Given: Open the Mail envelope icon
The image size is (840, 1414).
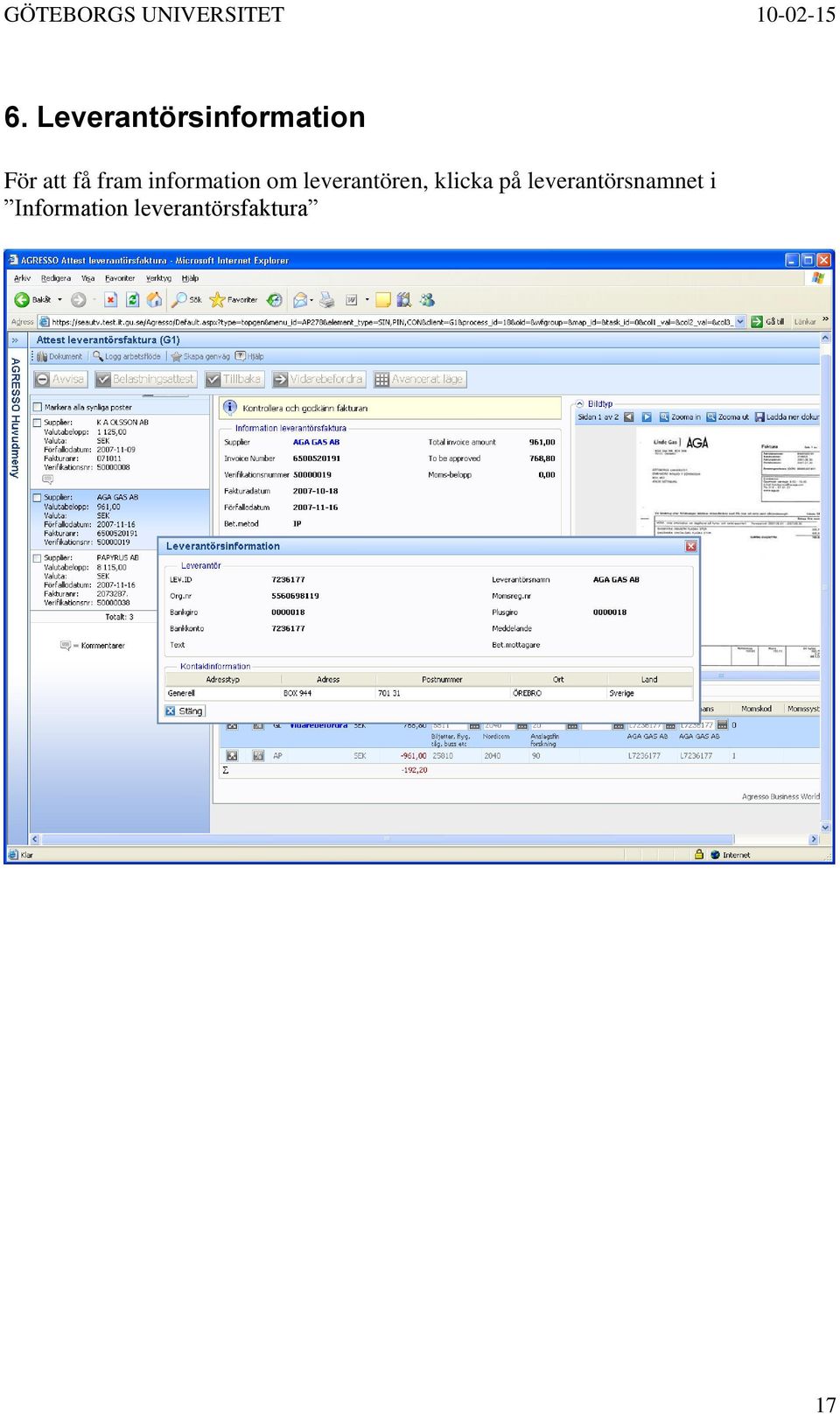Looking at the screenshot, I should 300,300.
